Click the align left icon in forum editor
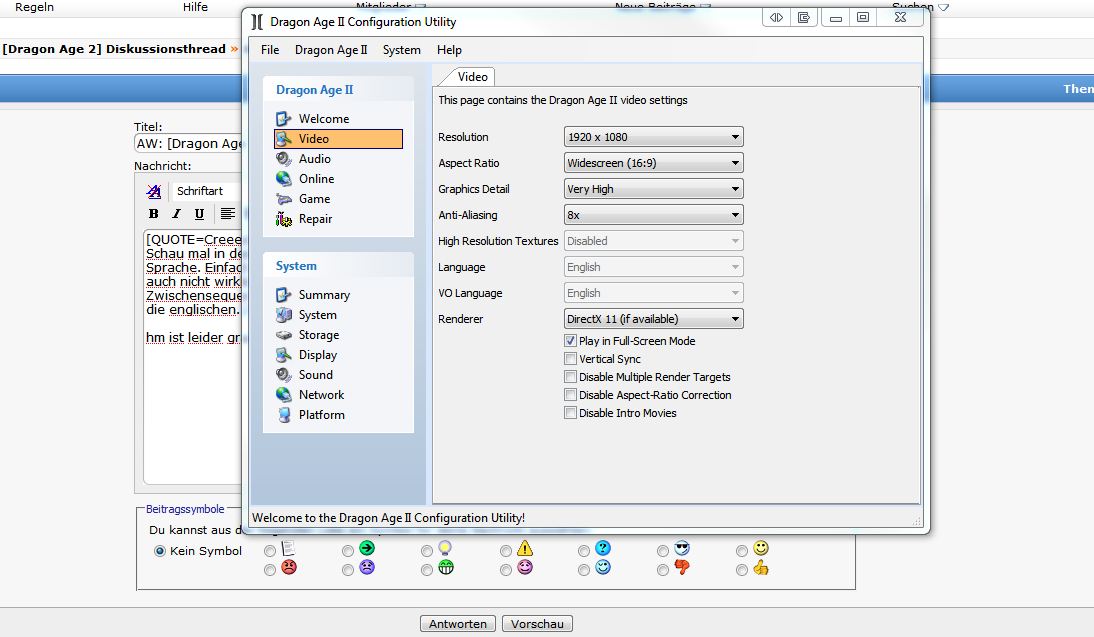This screenshot has width=1094, height=637. (x=227, y=213)
